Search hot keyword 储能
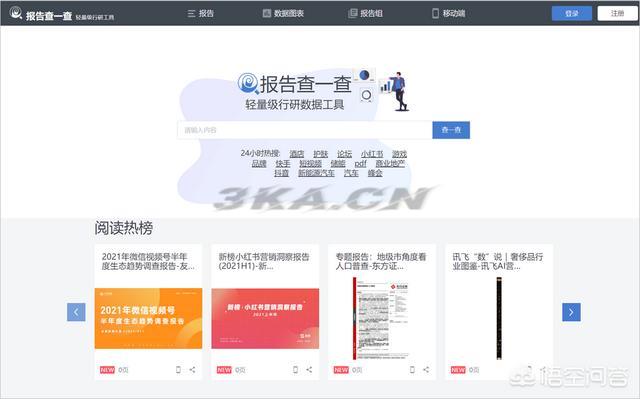Viewport: 640px width, 399px height. [x=338, y=164]
